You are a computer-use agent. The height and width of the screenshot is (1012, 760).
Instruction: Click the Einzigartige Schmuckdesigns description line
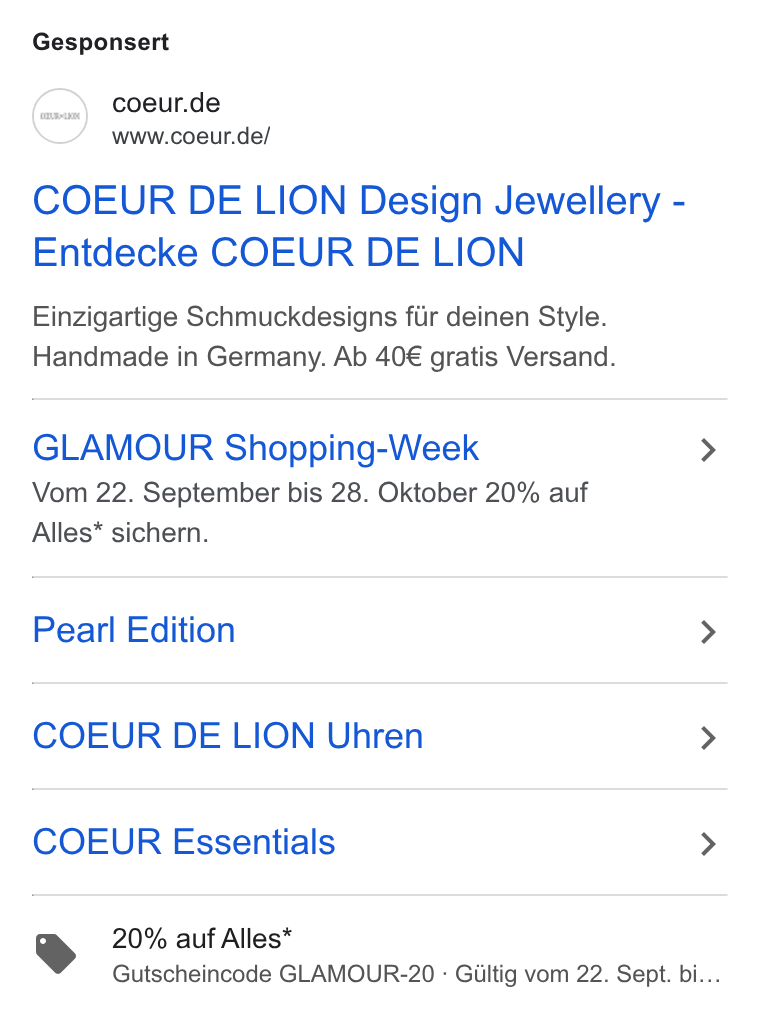pyautogui.click(x=320, y=318)
